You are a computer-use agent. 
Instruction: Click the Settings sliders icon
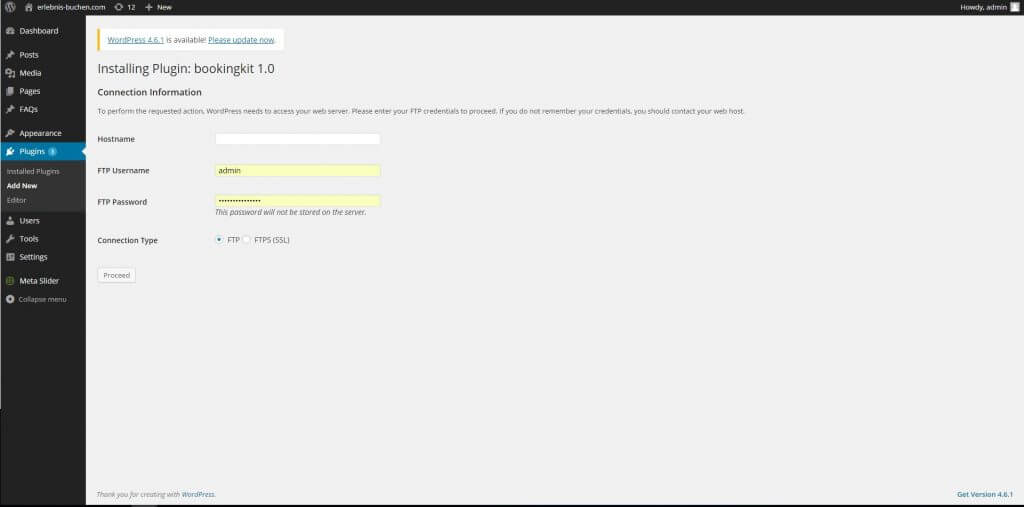[10, 257]
